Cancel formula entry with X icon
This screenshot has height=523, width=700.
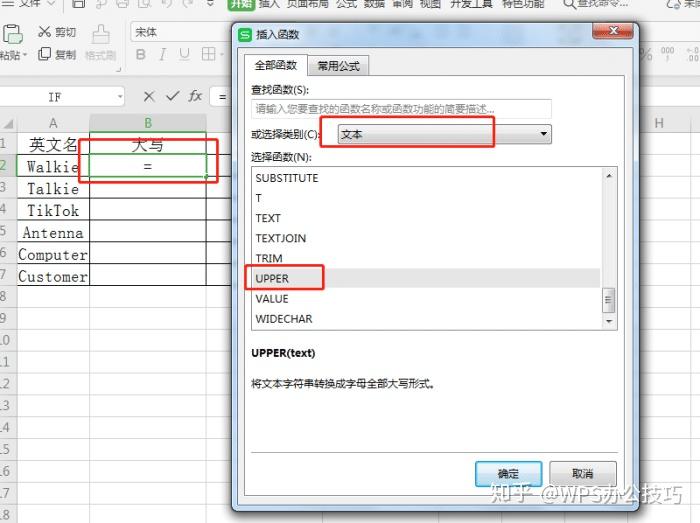149,96
